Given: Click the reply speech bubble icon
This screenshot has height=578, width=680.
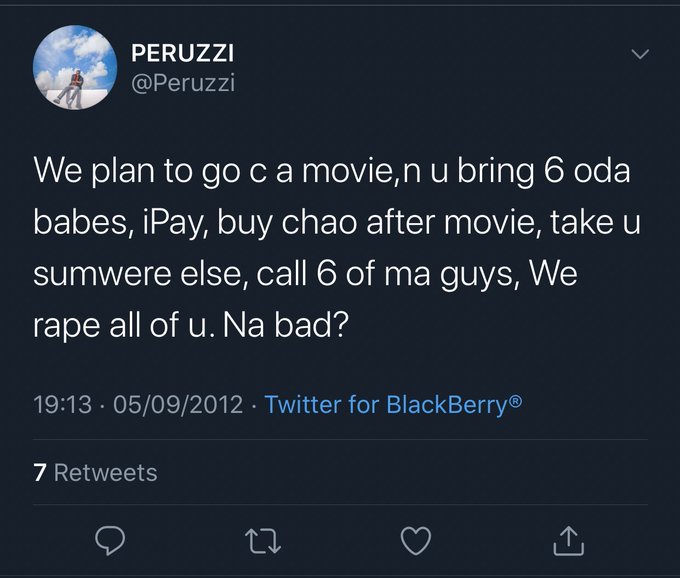Looking at the screenshot, I should tap(109, 541).
